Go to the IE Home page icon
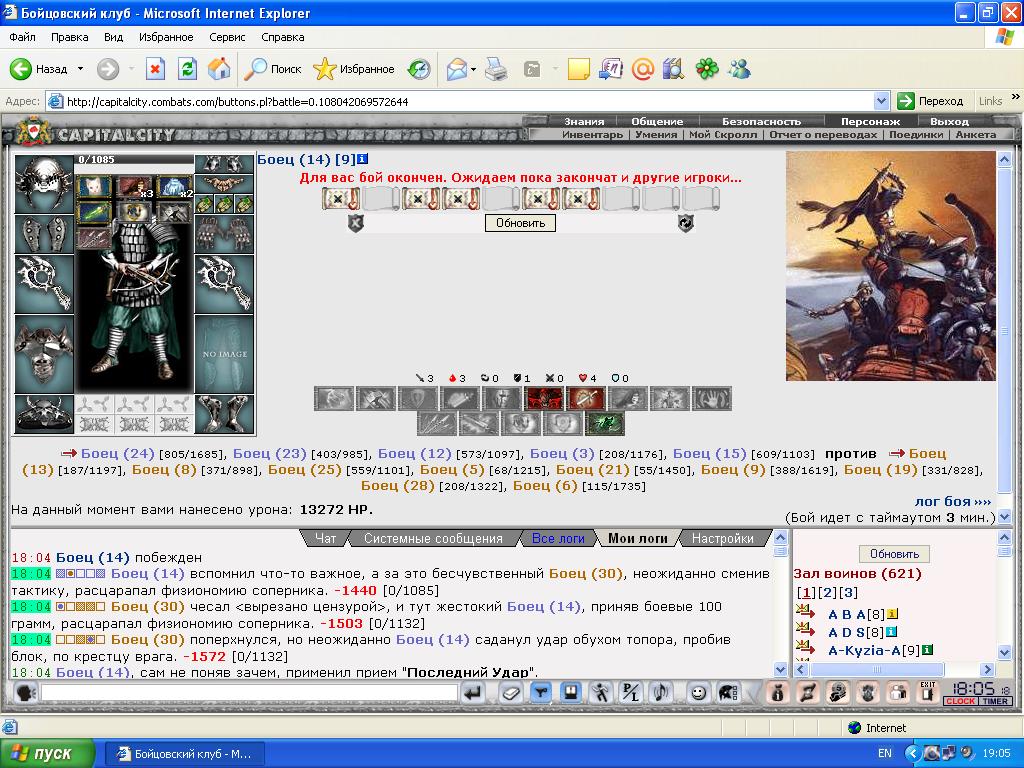Viewport: 1024px width, 768px height. pos(219,69)
